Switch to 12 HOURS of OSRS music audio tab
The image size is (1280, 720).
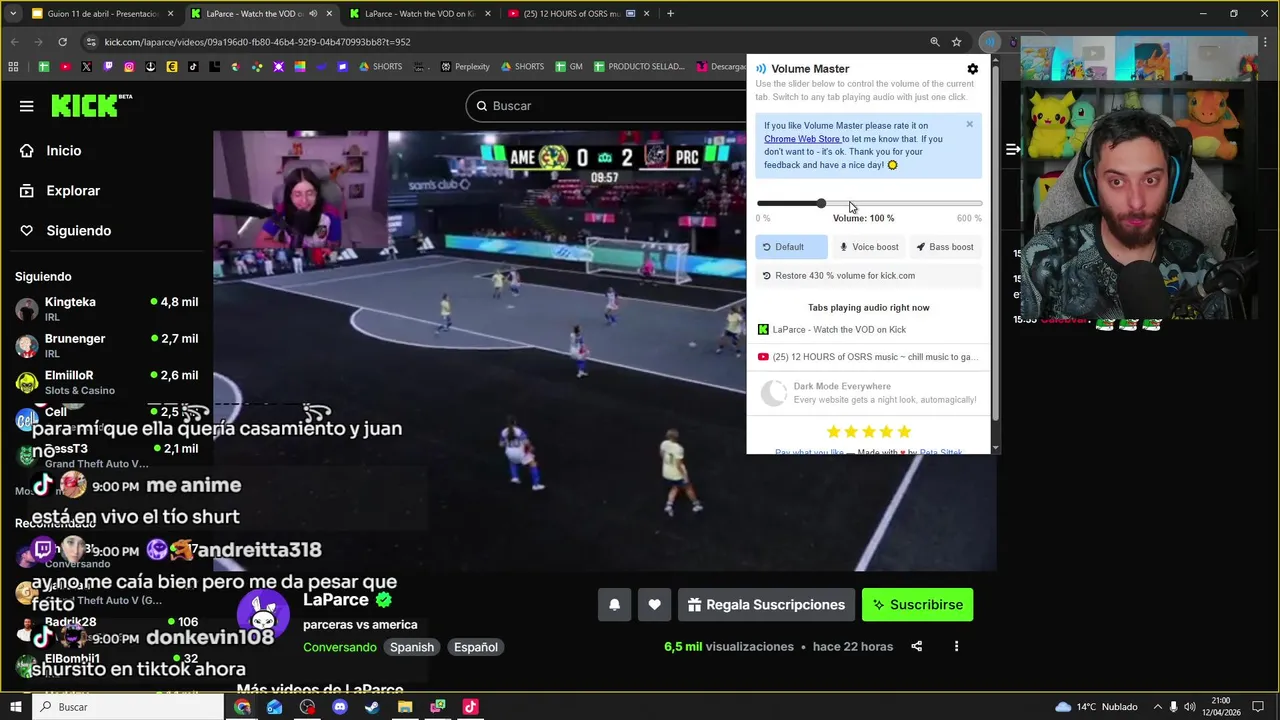(866, 357)
